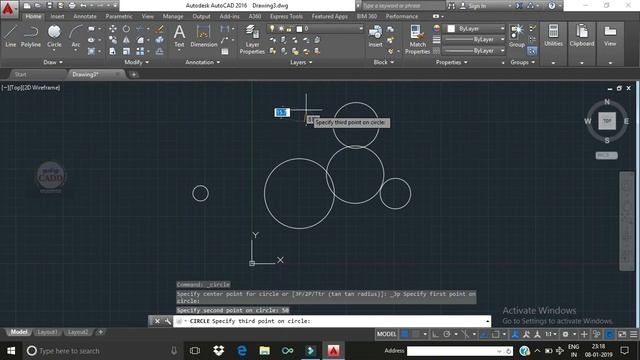Click the AutoCAD application menu button
Screen dimensions: 640x360
coord(8,9)
